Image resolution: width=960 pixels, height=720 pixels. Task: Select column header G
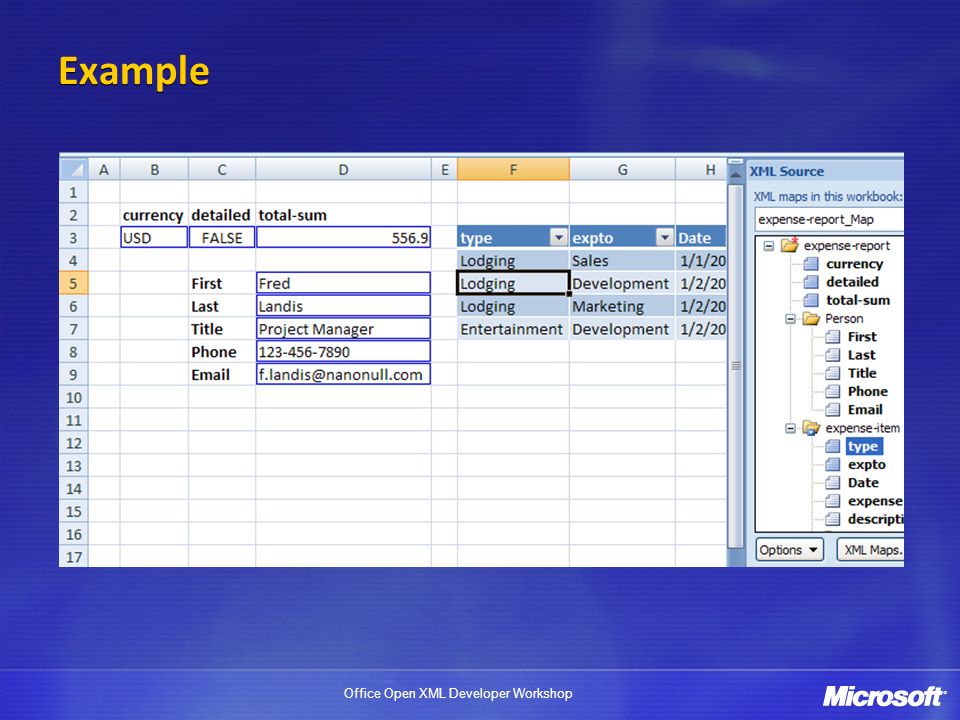(622, 170)
